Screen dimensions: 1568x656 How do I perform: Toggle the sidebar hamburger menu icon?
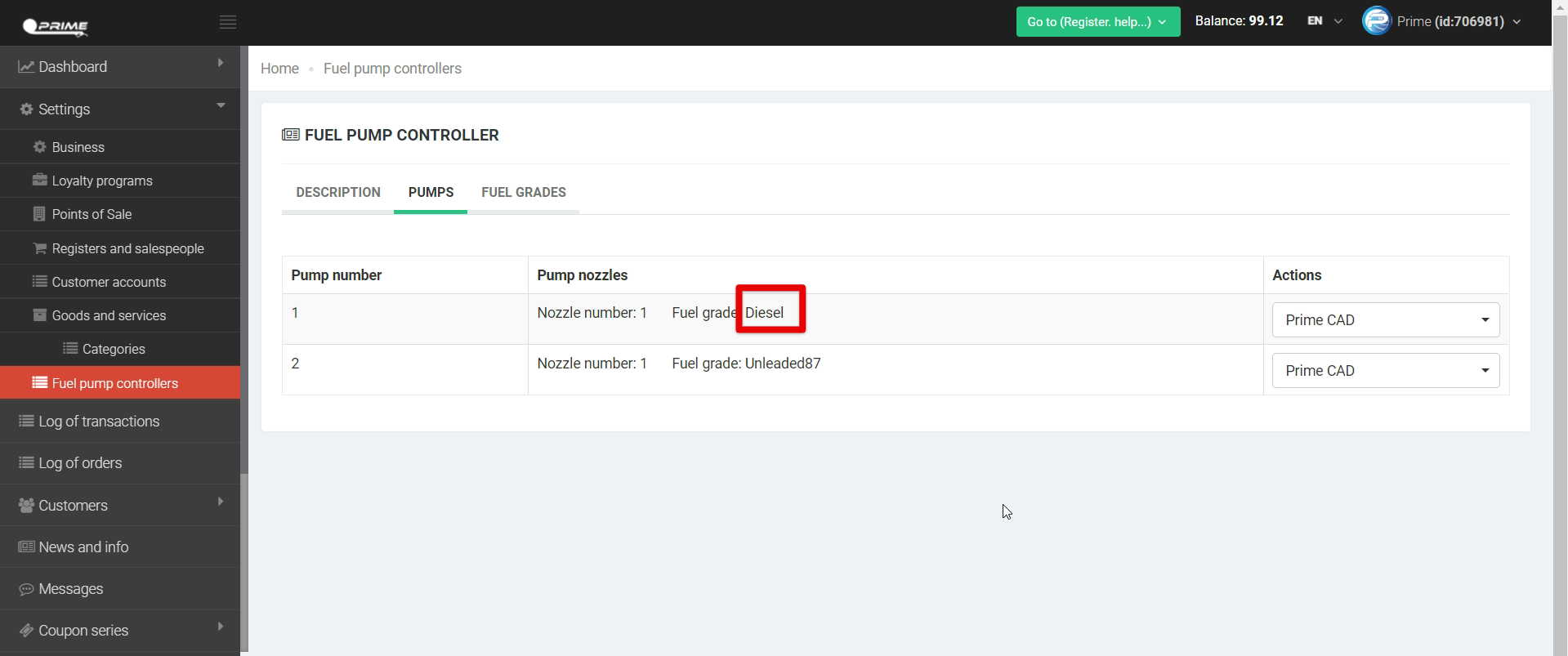click(228, 22)
